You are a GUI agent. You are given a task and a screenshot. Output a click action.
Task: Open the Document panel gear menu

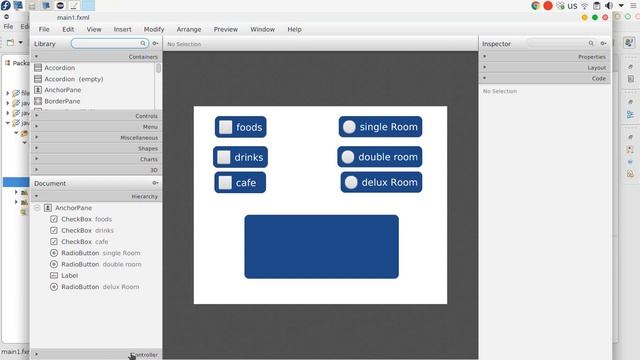pyautogui.click(x=156, y=183)
